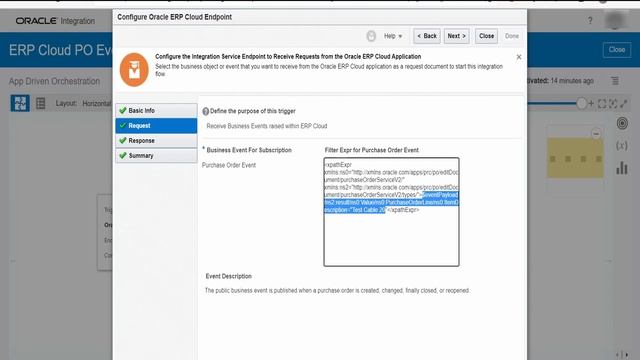
Task: Click the yellow overview minimap
Action: (575, 158)
